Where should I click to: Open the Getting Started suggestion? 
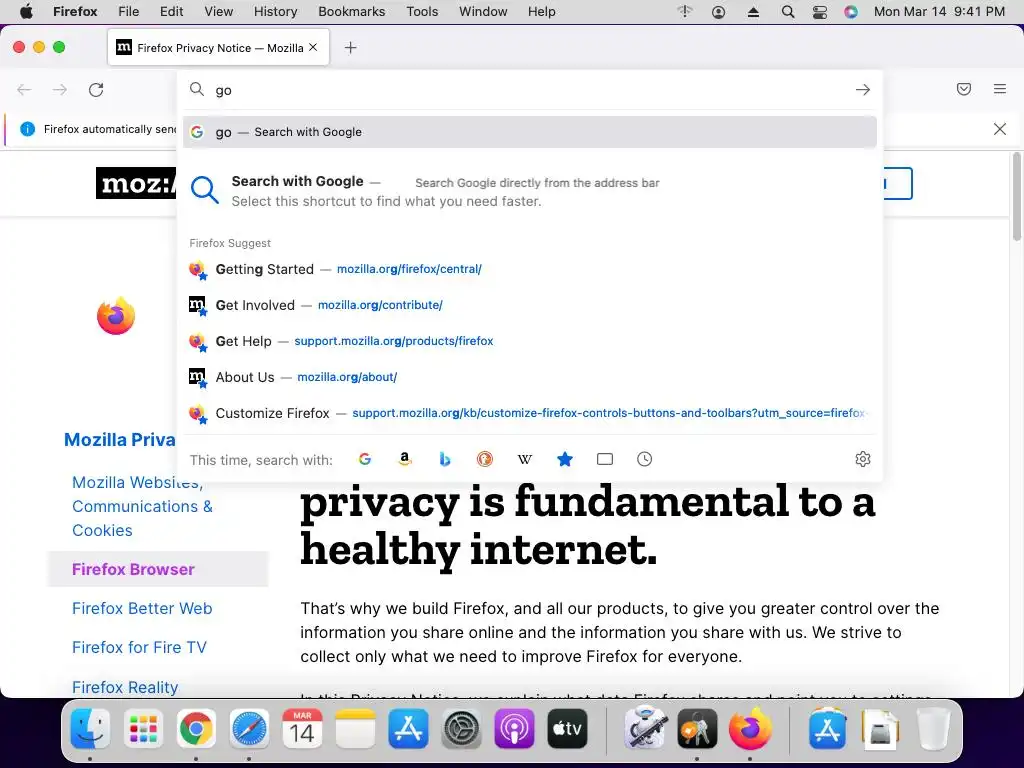coord(530,269)
